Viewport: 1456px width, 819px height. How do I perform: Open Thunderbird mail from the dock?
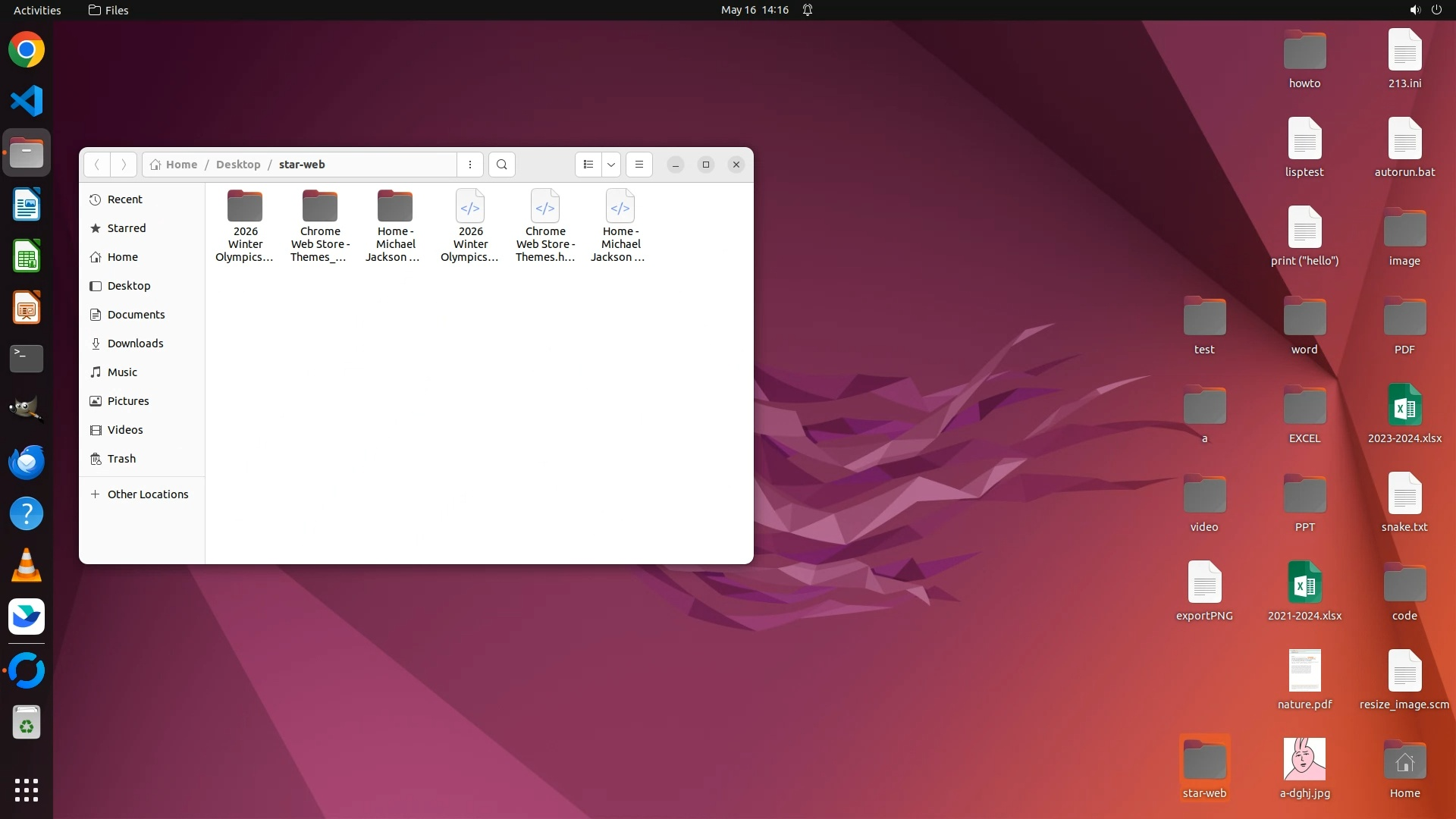(27, 462)
